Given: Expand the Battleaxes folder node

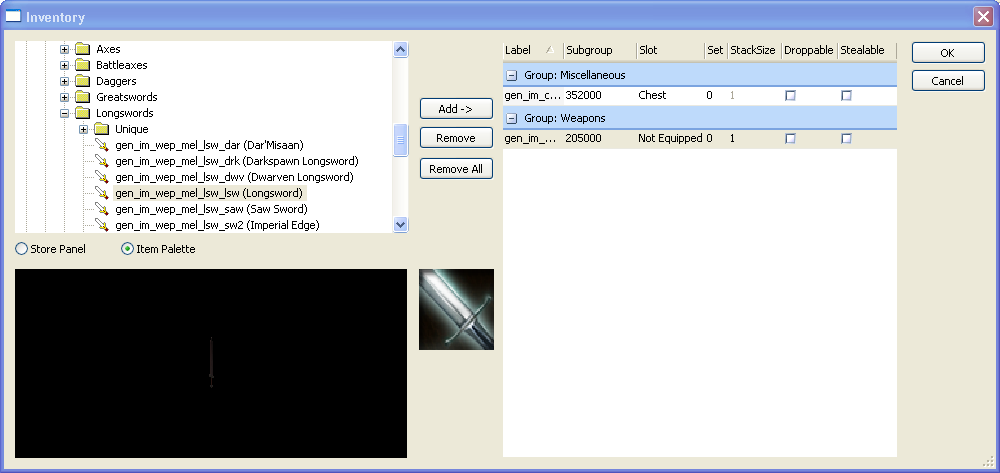Looking at the screenshot, I should pos(65,65).
